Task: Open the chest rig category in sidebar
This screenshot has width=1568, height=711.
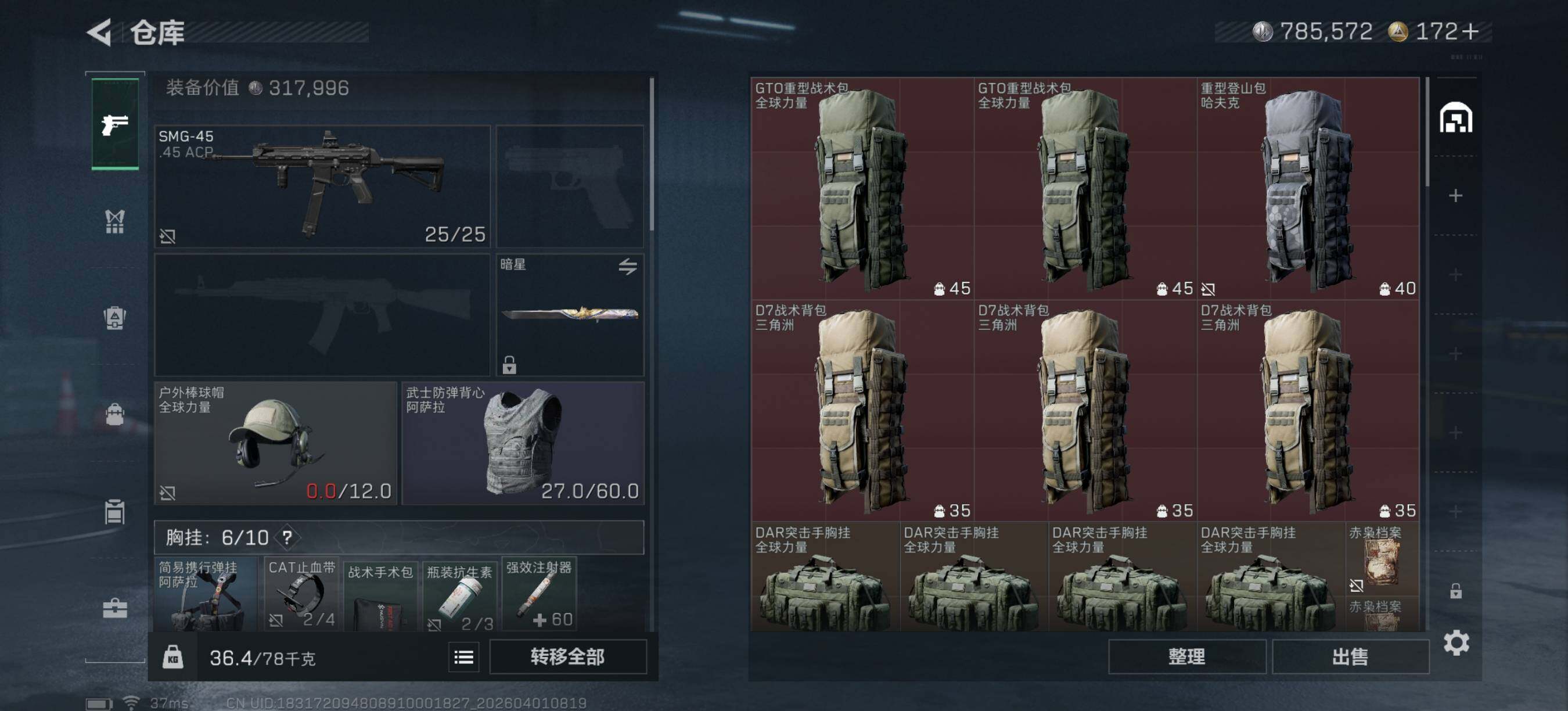Action: pos(115,221)
